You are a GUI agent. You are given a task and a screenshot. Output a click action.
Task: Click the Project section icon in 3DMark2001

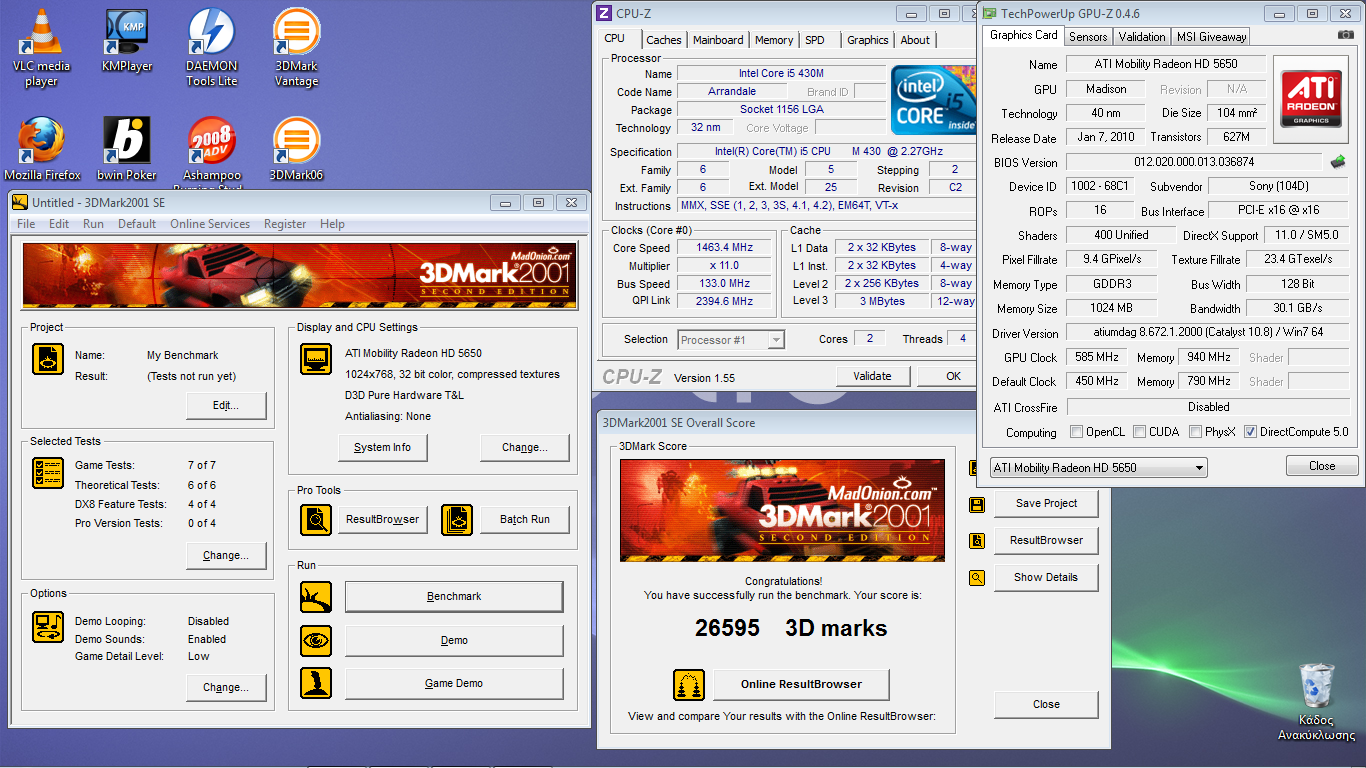(48, 359)
